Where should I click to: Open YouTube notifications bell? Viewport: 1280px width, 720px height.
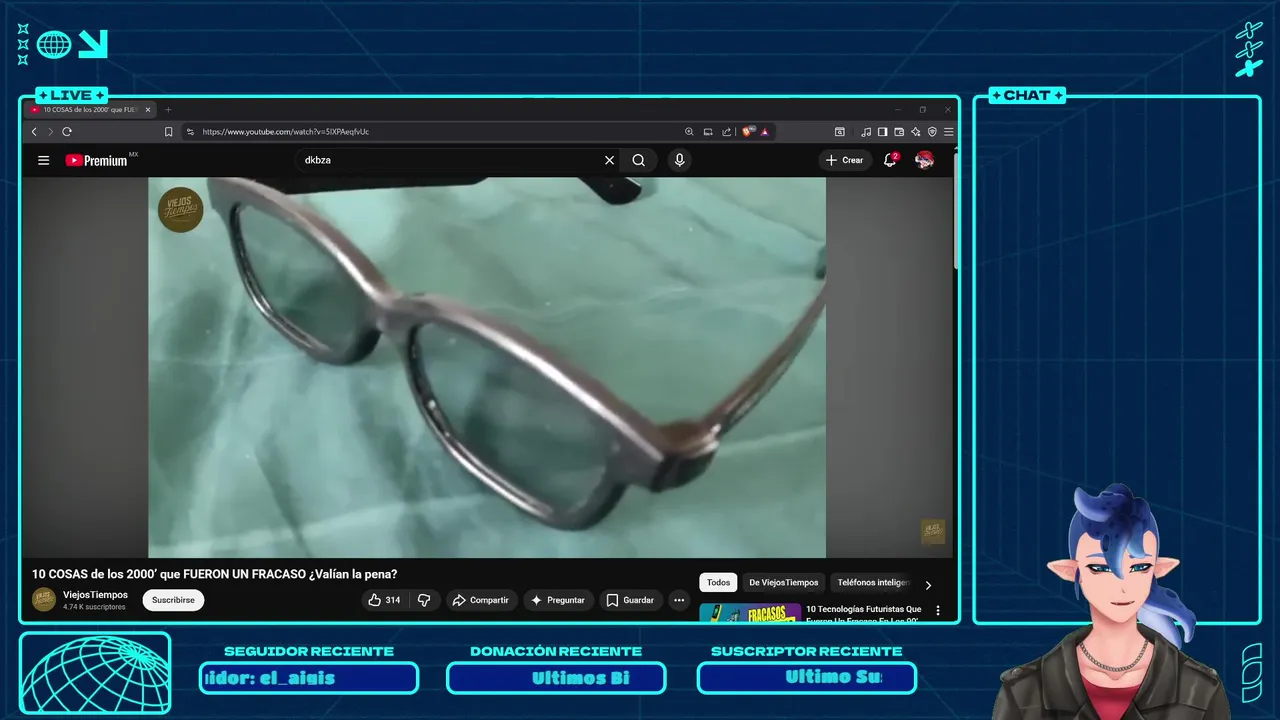pos(890,160)
